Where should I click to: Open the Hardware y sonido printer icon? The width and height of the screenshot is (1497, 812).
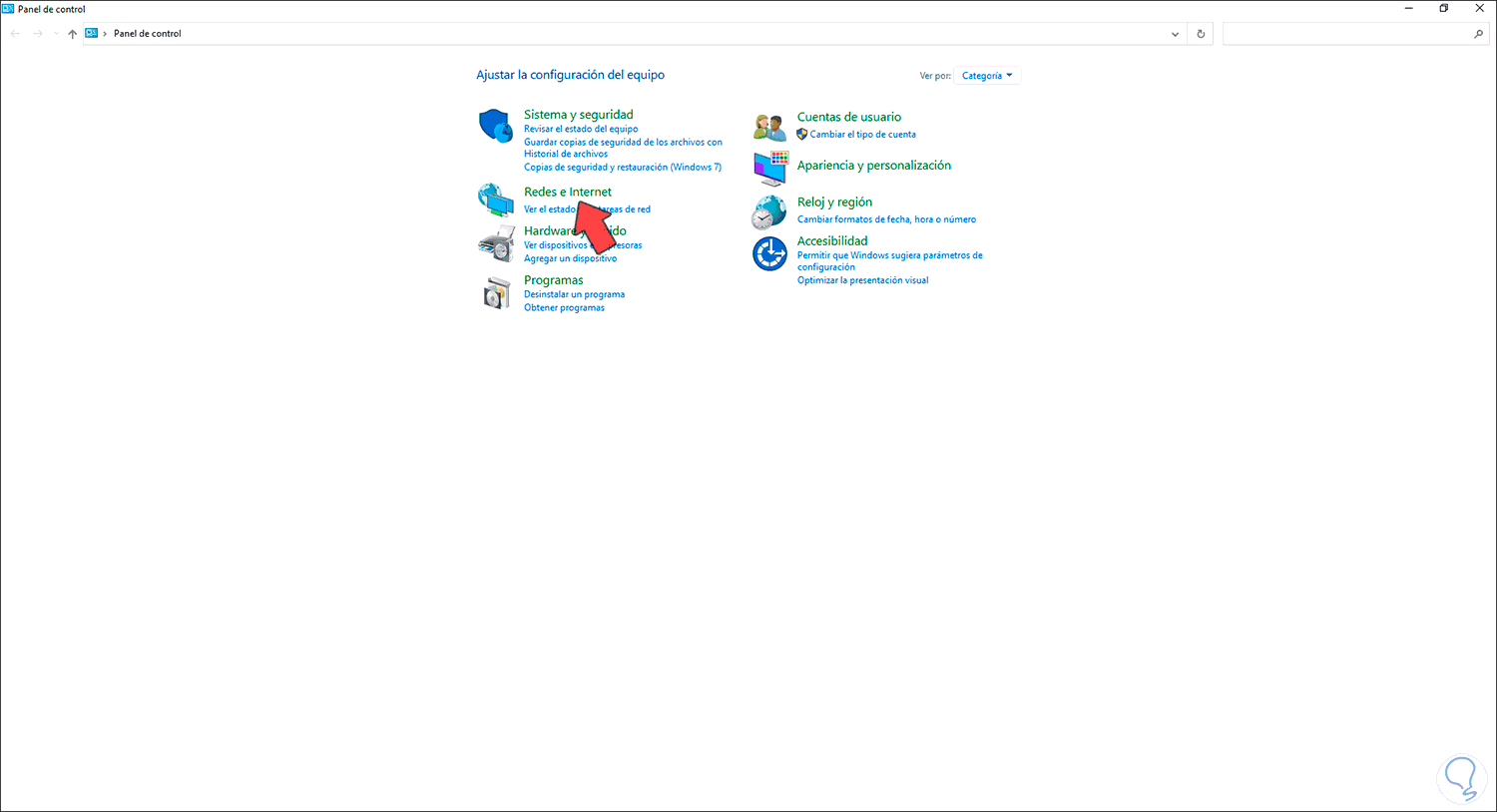(x=496, y=244)
